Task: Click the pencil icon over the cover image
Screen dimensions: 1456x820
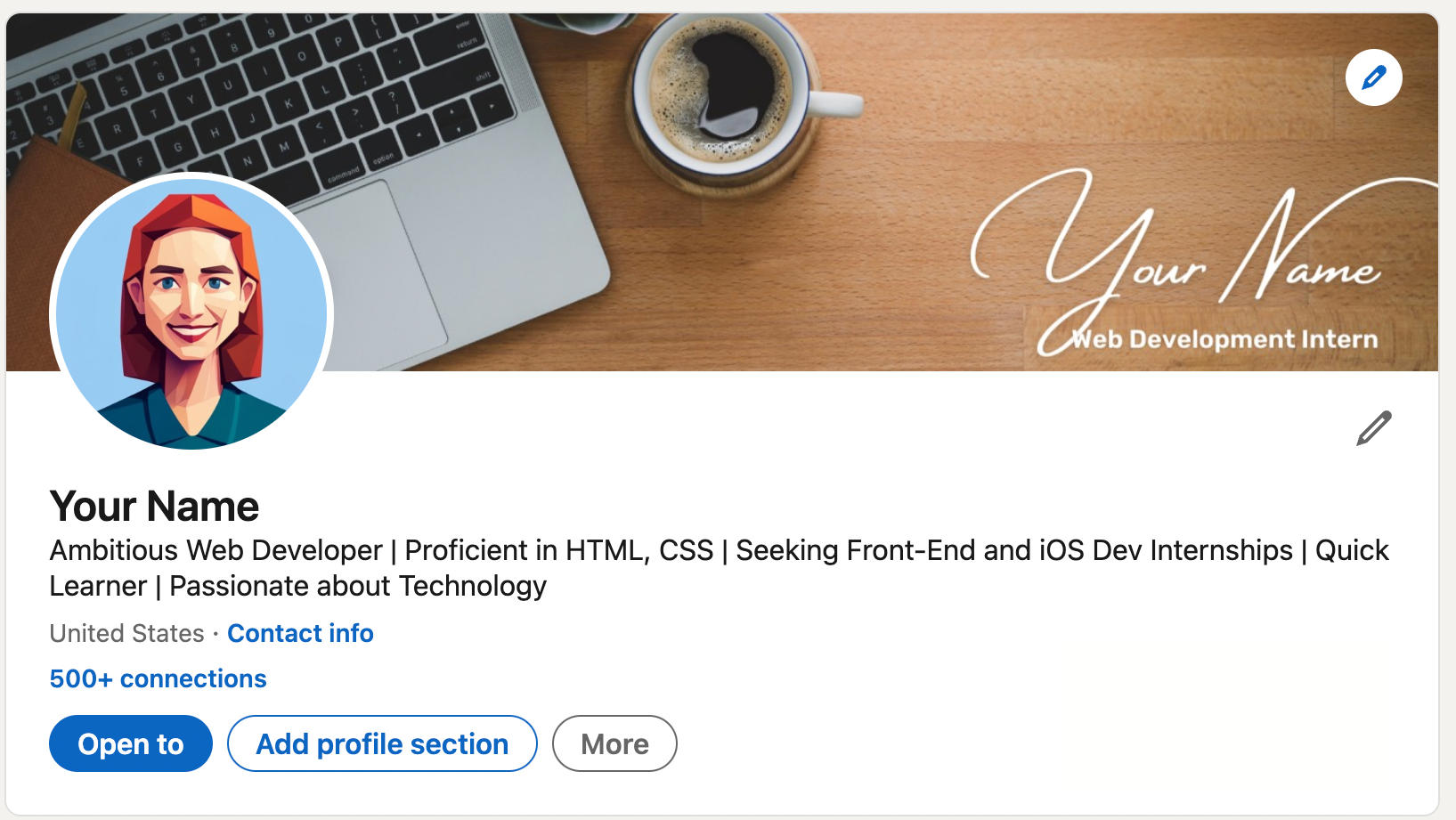Action: [1373, 77]
